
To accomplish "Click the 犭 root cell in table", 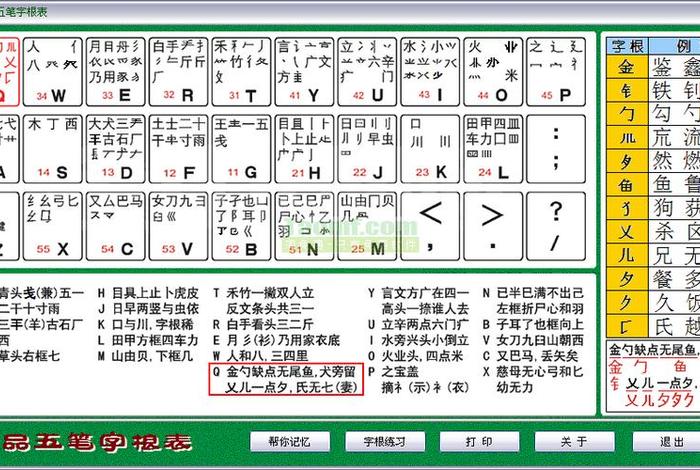I will [627, 208].
